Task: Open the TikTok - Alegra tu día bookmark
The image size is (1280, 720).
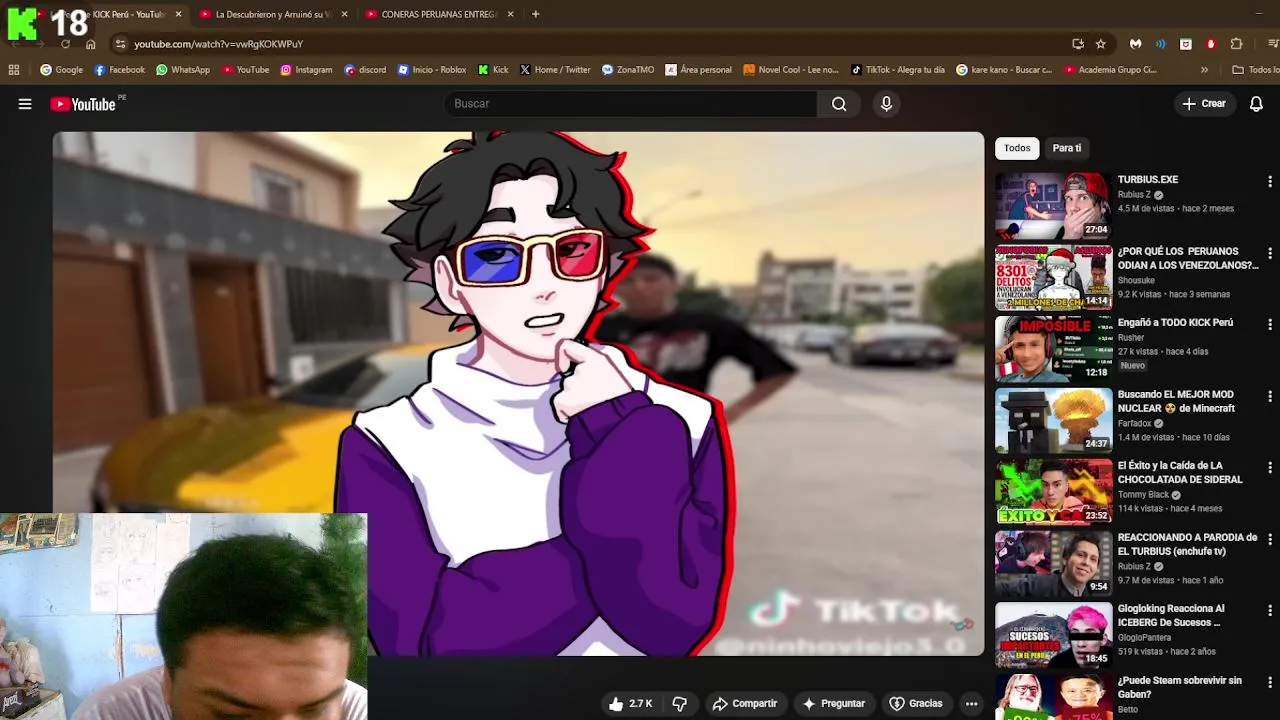Action: pyautogui.click(x=898, y=70)
